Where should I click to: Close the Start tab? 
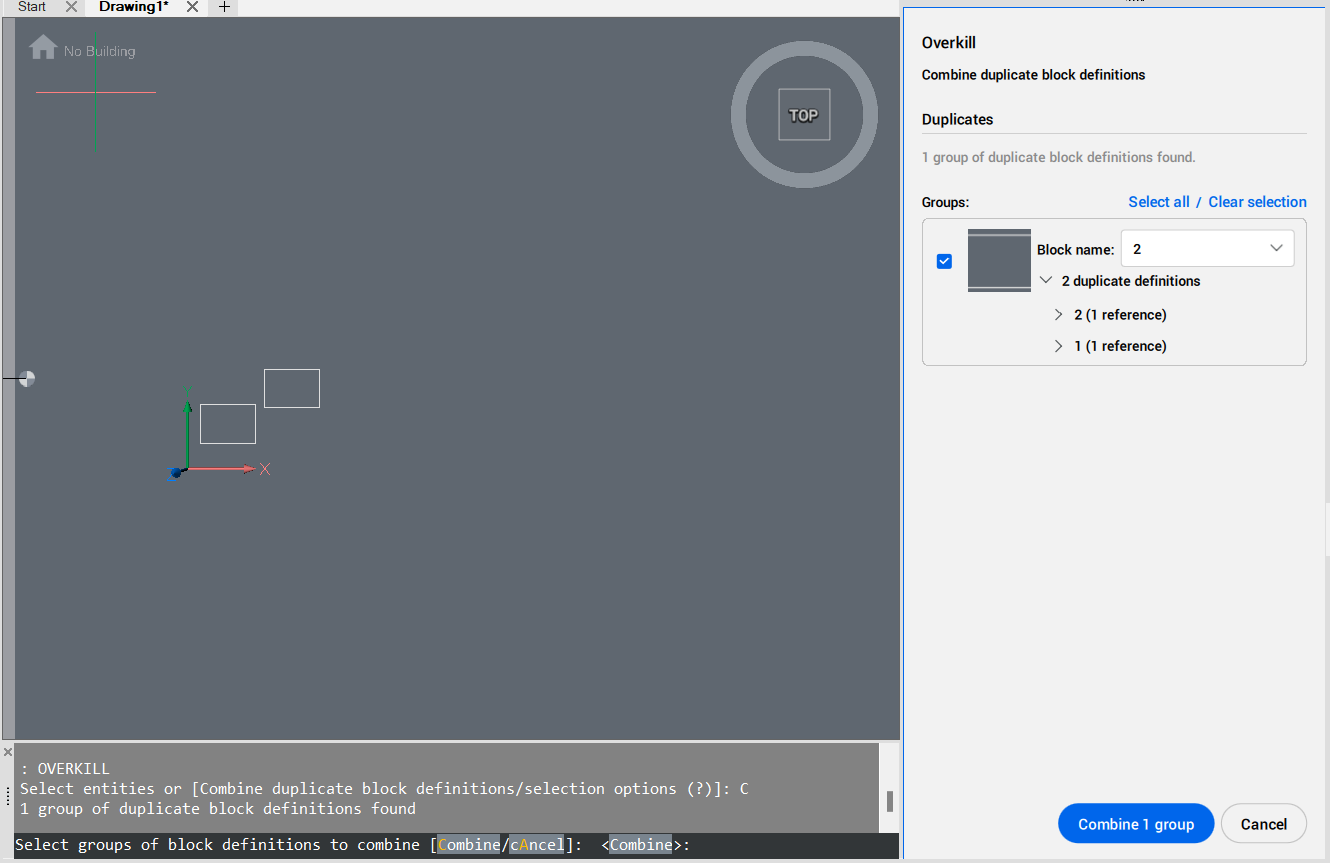(71, 7)
